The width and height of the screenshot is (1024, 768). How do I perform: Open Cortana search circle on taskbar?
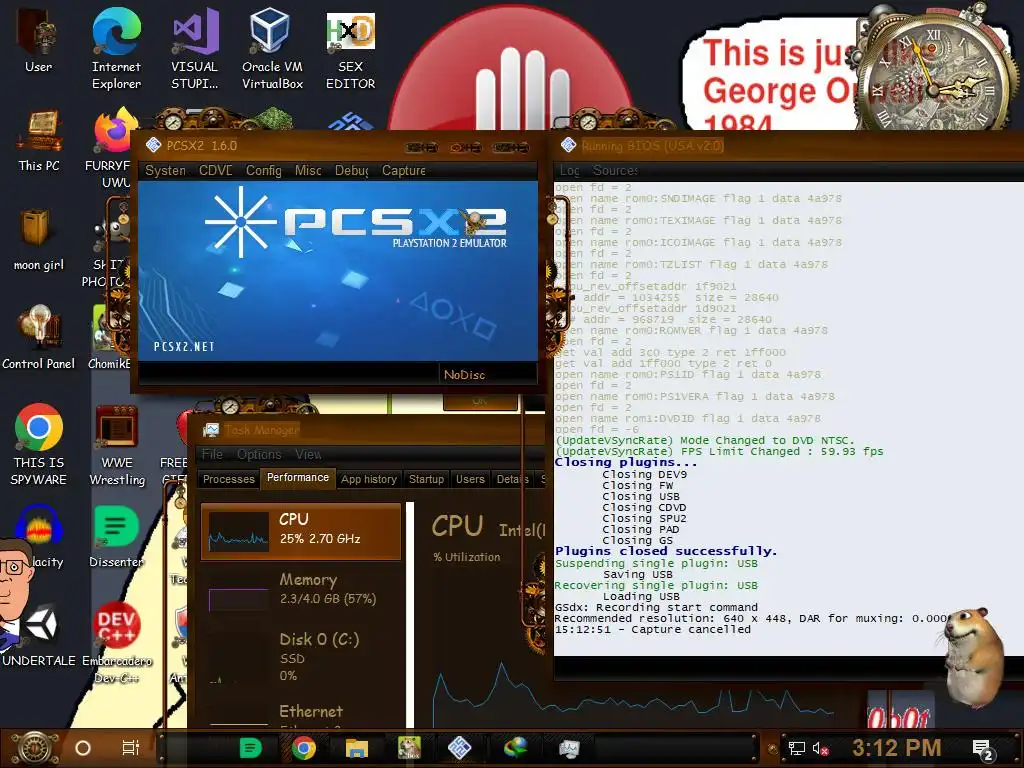tap(83, 748)
